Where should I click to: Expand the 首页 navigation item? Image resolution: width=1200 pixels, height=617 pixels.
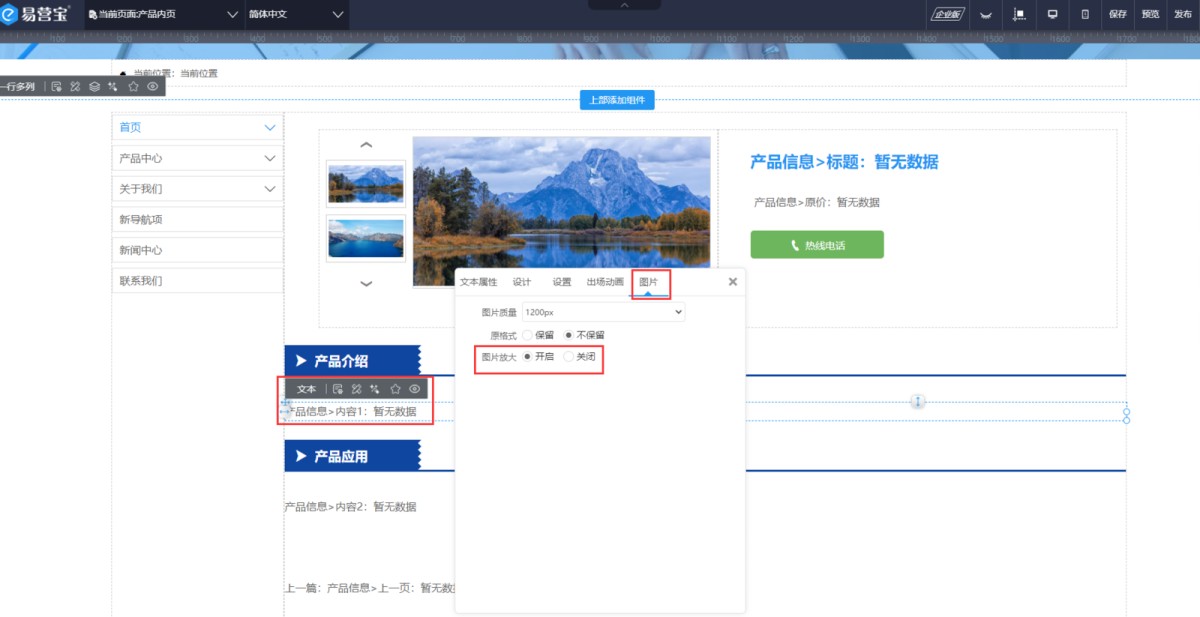(270, 127)
